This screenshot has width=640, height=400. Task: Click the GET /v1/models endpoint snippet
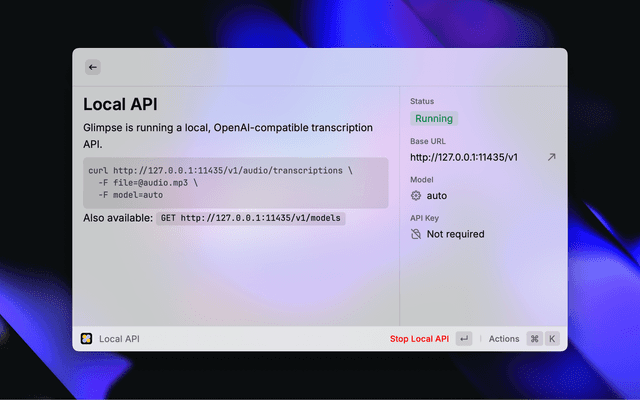pyautogui.click(x=251, y=218)
